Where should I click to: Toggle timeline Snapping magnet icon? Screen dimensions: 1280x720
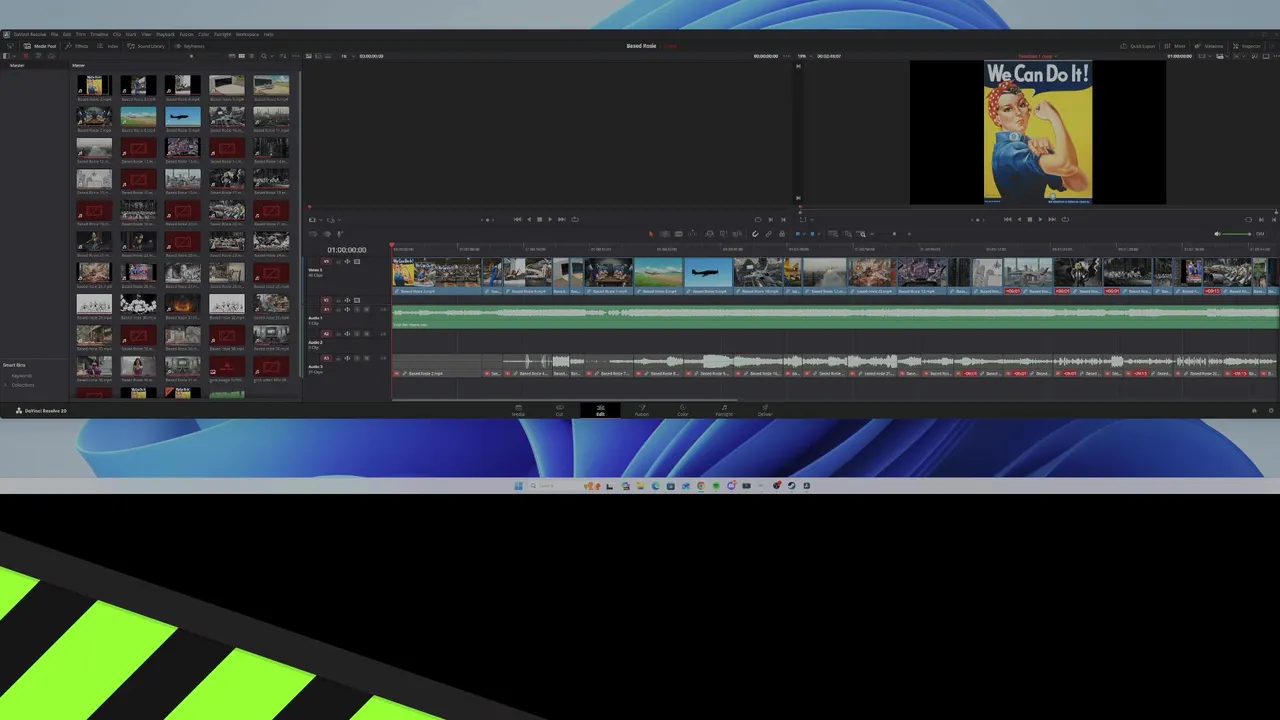coord(755,234)
